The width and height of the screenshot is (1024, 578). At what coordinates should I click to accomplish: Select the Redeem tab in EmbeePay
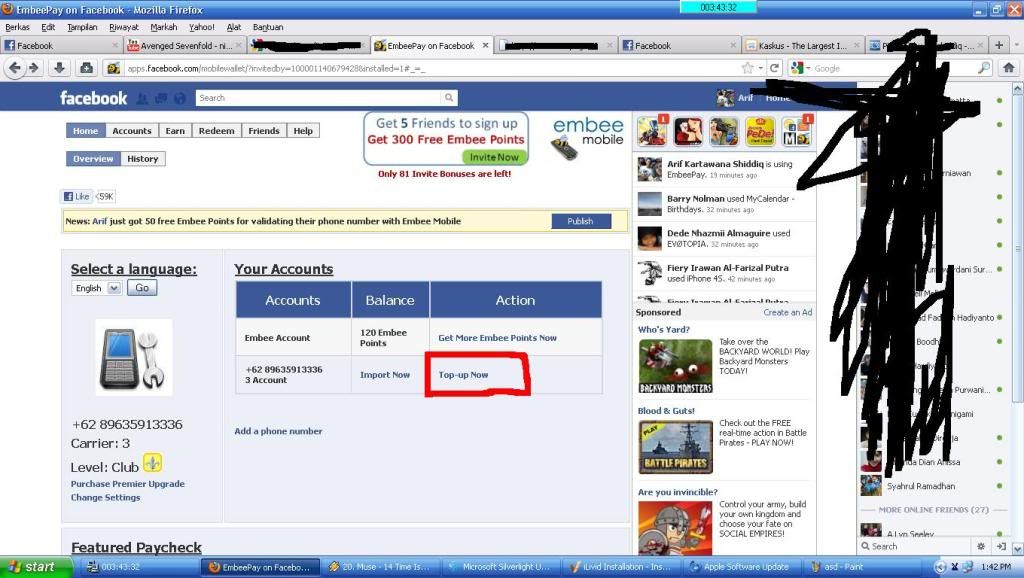216,131
